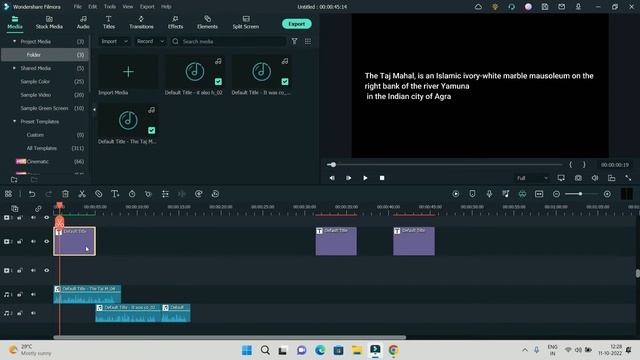Click the preview playback progress slider
Viewport: 640px width, 360px height.
coord(444,164)
